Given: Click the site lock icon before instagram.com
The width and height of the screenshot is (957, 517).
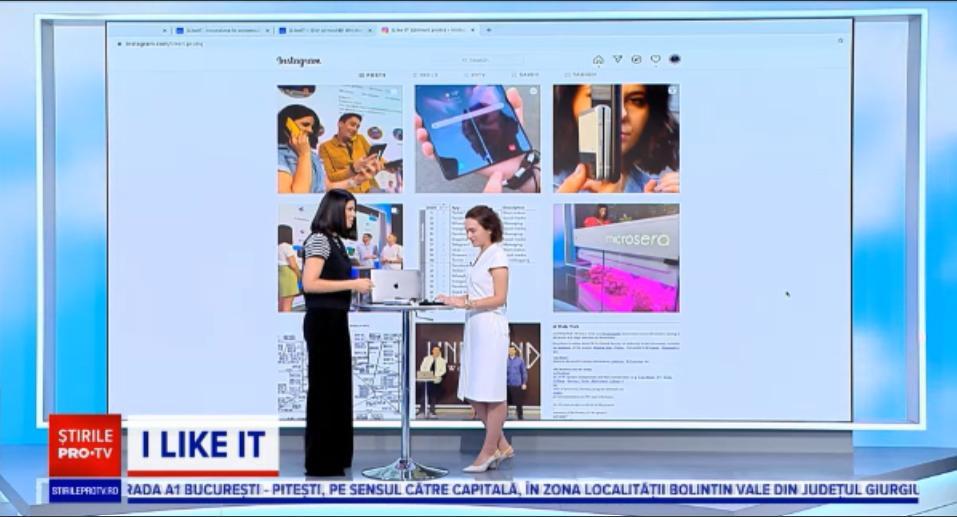Looking at the screenshot, I should pos(119,44).
